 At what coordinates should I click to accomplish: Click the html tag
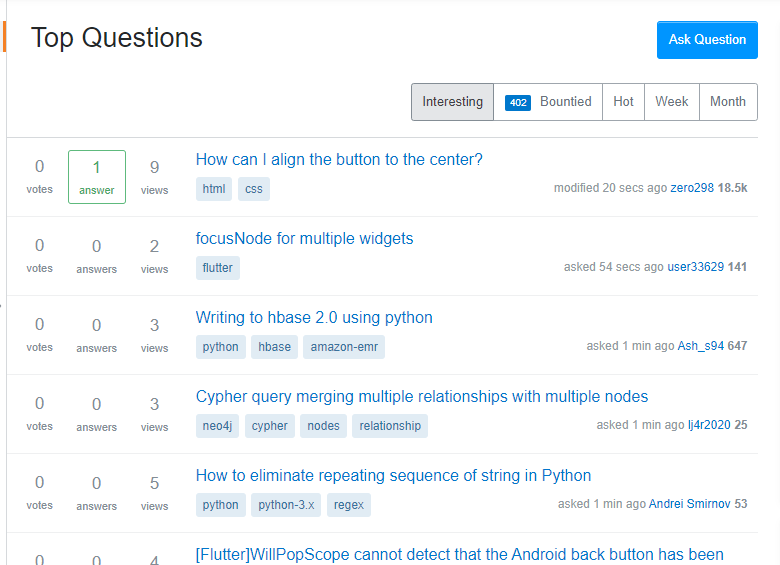214,189
